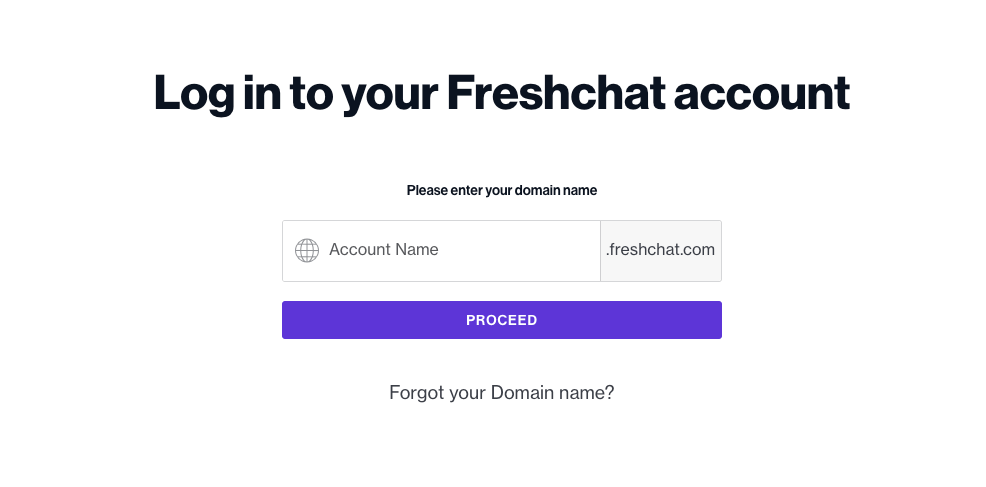Tap the globe symbol left of the input
The height and width of the screenshot is (487, 986).
click(x=306, y=250)
